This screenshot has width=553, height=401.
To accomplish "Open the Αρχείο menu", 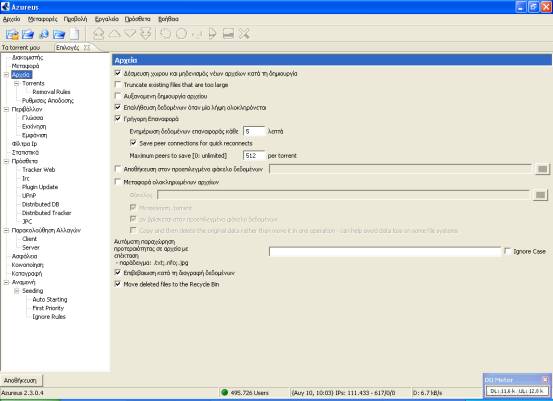I will (x=11, y=19).
